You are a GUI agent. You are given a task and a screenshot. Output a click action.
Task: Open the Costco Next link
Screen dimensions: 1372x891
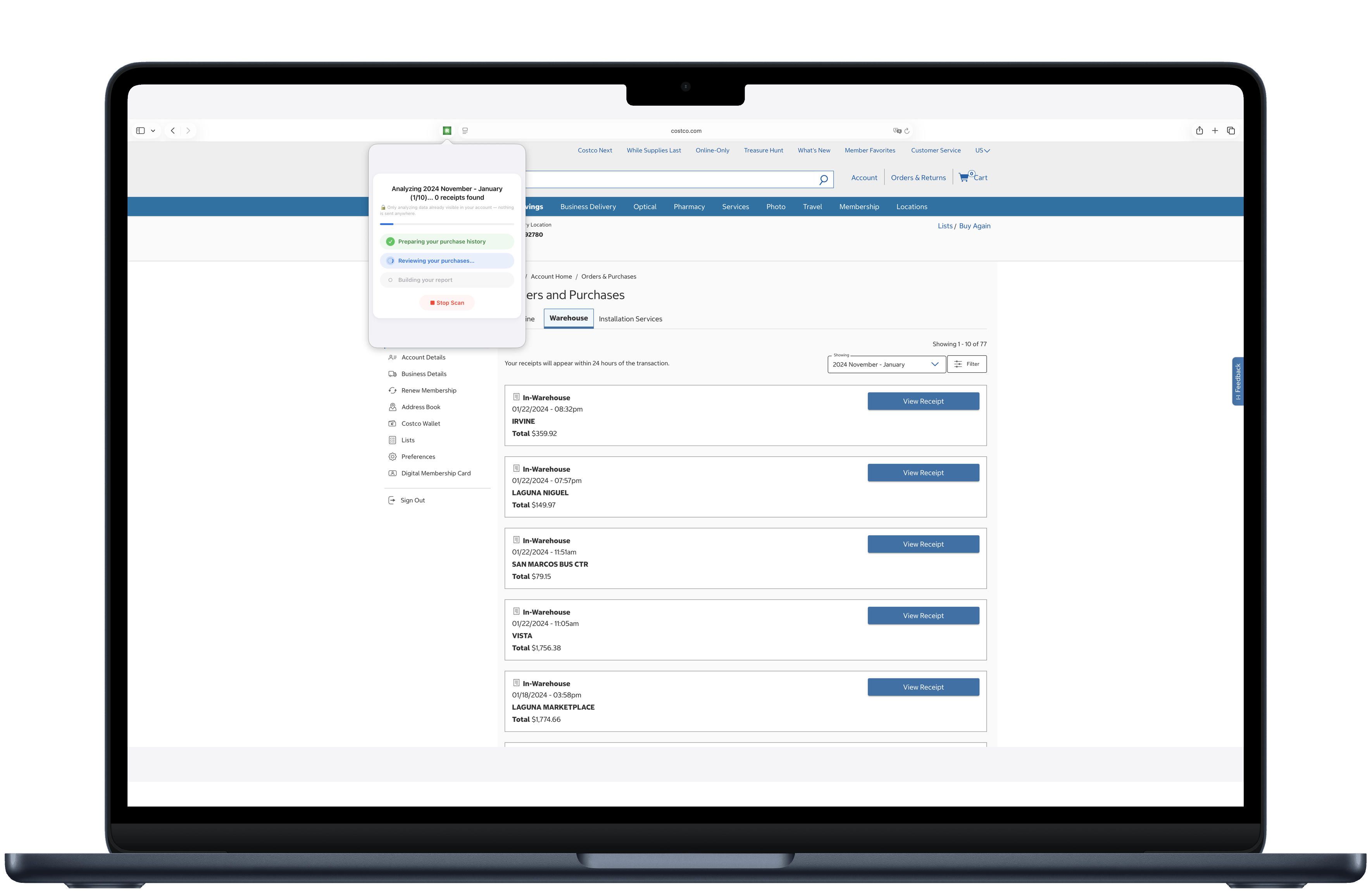click(595, 150)
